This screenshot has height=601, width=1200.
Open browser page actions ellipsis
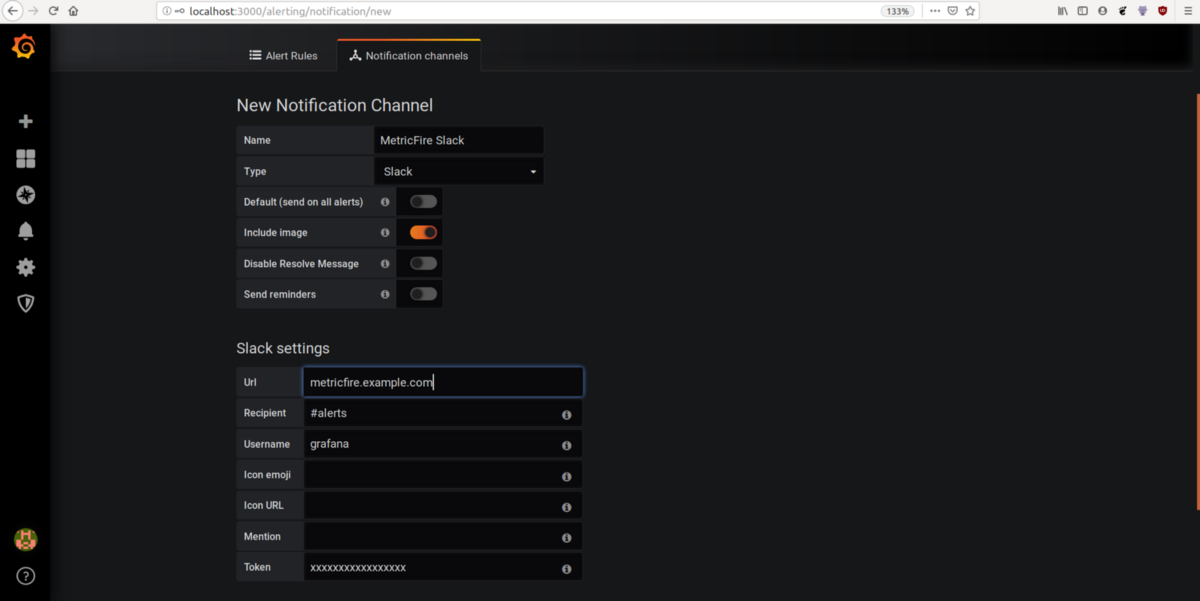pos(934,11)
